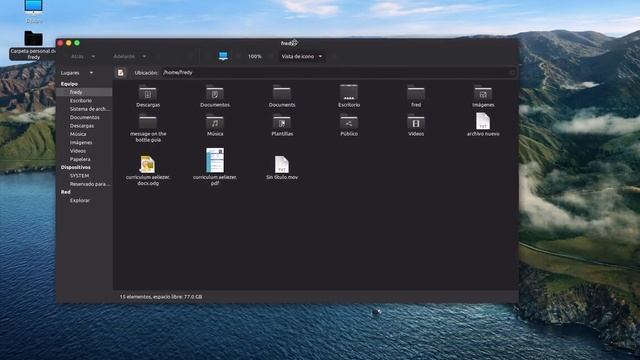Click the Adelante forward button
The image size is (640, 360).
point(124,56)
